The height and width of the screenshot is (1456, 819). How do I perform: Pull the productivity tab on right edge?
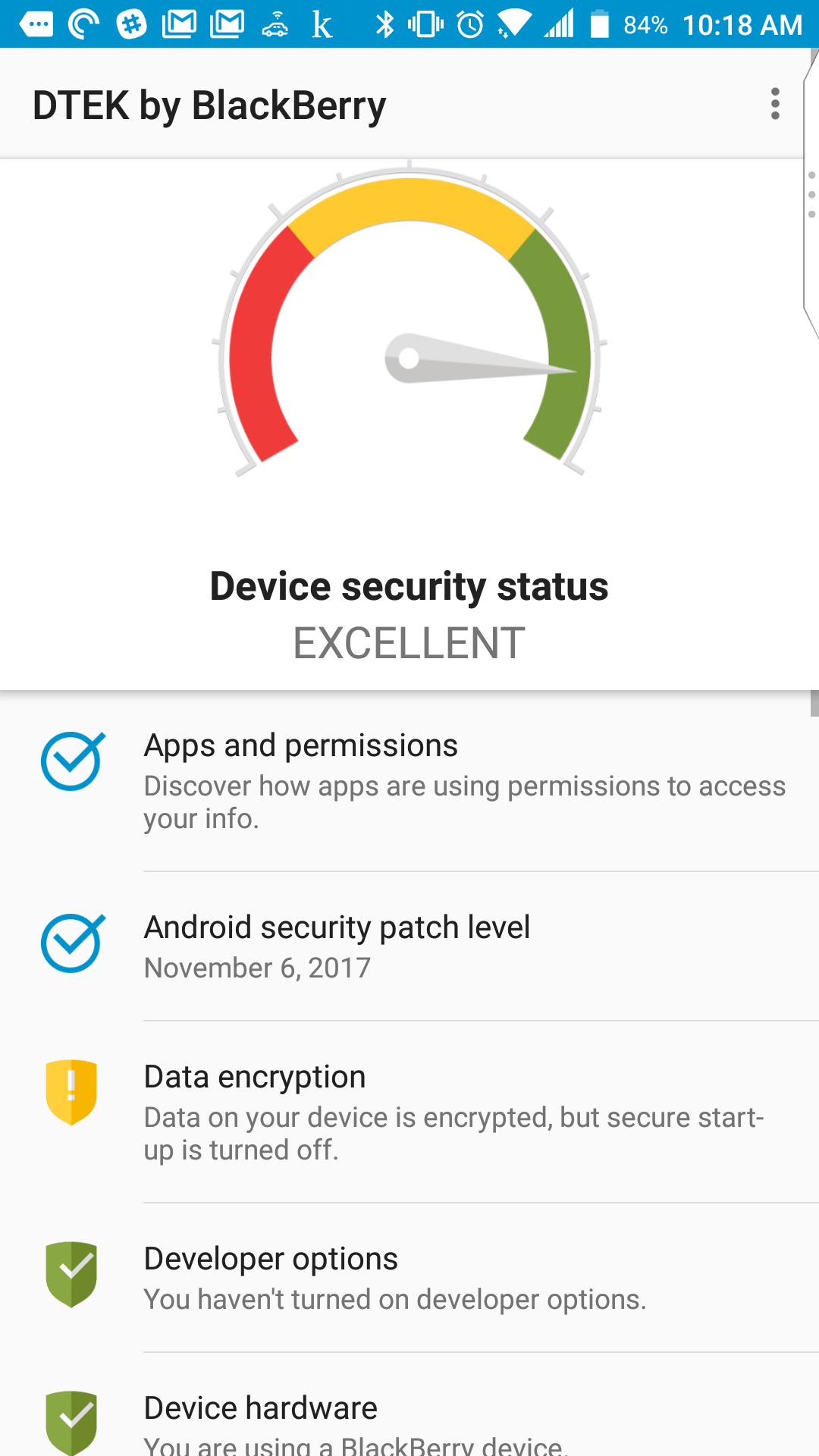point(811,193)
